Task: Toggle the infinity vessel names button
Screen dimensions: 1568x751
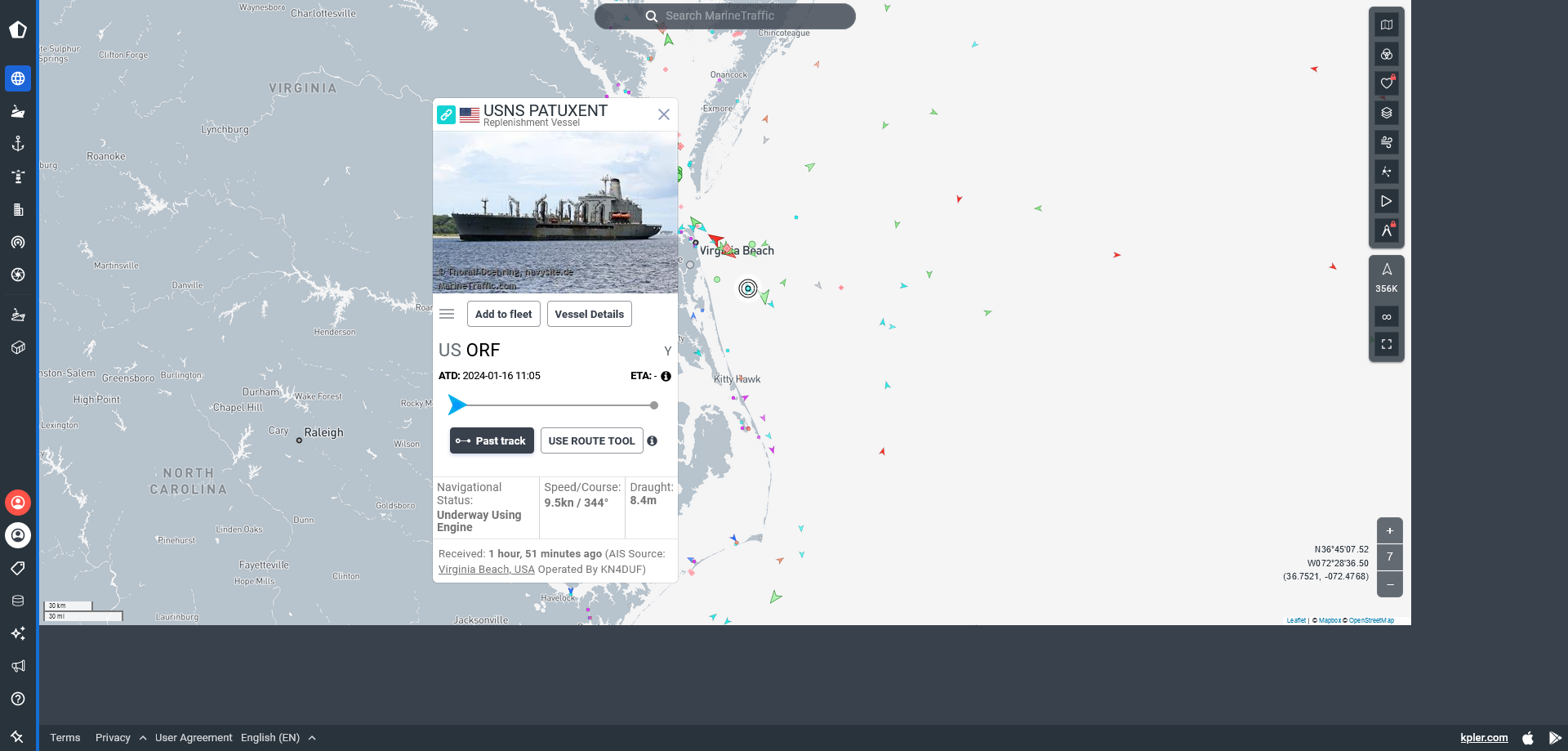Action: (x=1387, y=316)
